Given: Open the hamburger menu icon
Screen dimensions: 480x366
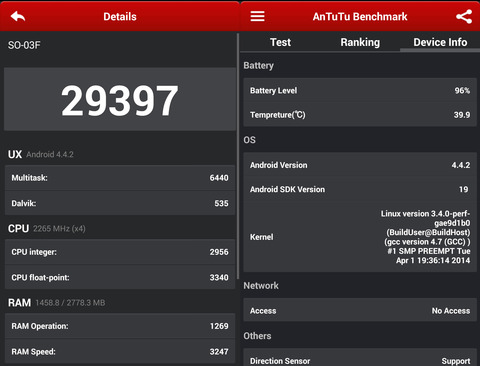Looking at the screenshot, I should [257, 16].
